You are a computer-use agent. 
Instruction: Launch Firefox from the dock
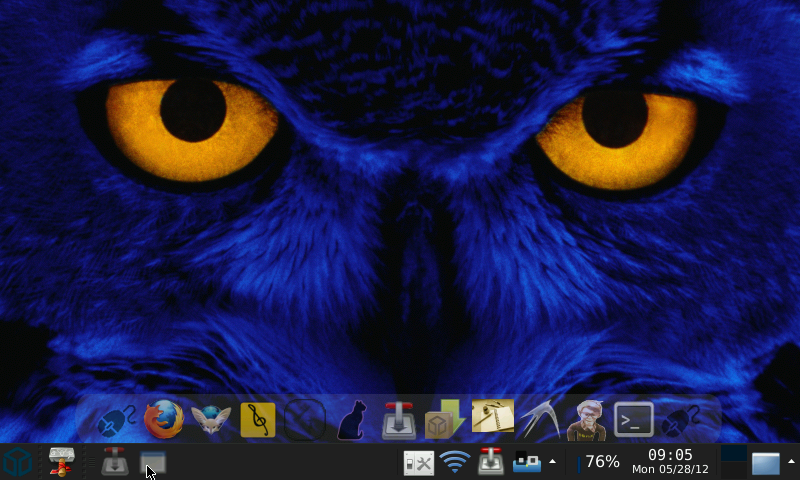pyautogui.click(x=164, y=420)
